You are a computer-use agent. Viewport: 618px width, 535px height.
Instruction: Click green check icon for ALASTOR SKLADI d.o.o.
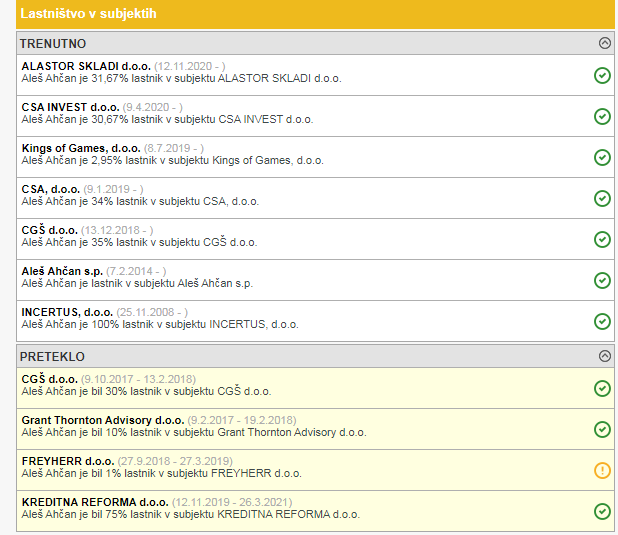[x=602, y=75]
